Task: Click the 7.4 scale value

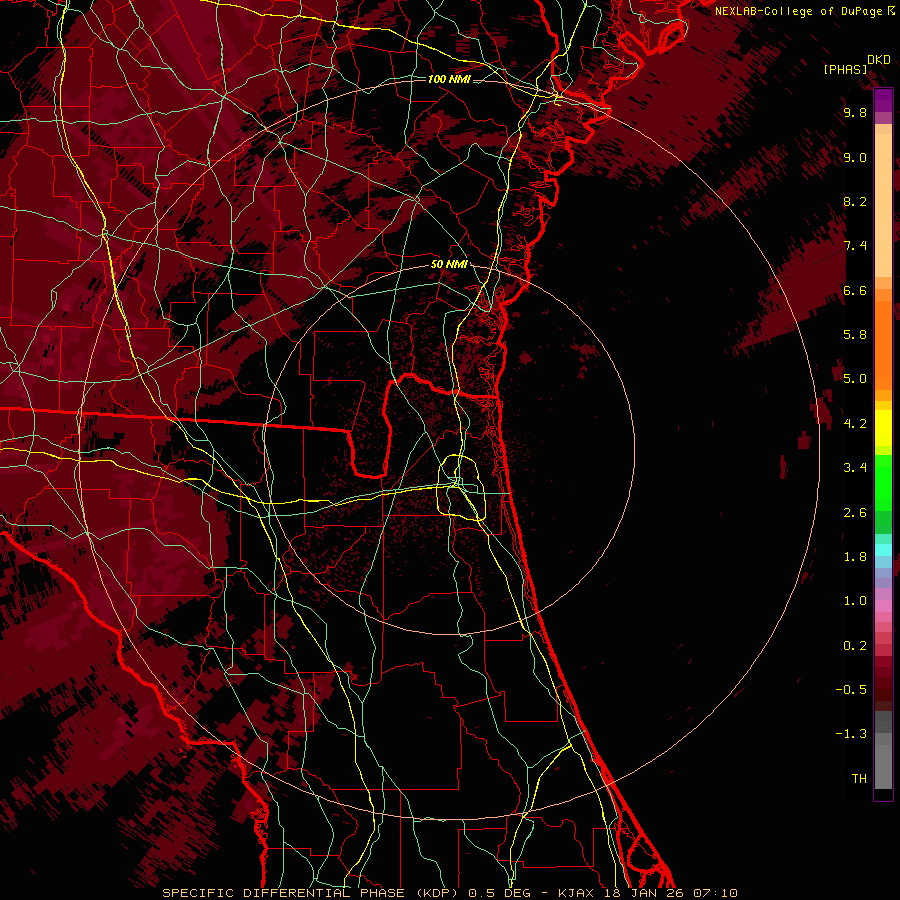Action: pos(855,246)
